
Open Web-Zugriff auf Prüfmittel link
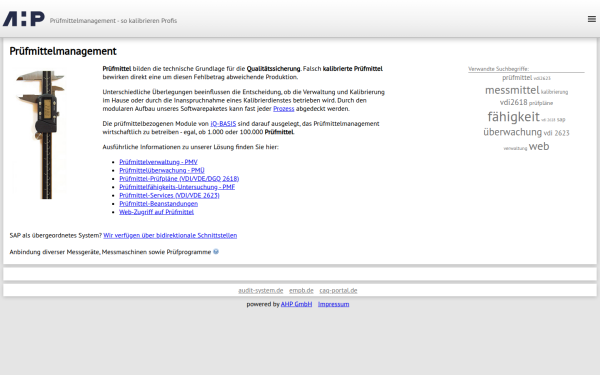[x=157, y=212]
